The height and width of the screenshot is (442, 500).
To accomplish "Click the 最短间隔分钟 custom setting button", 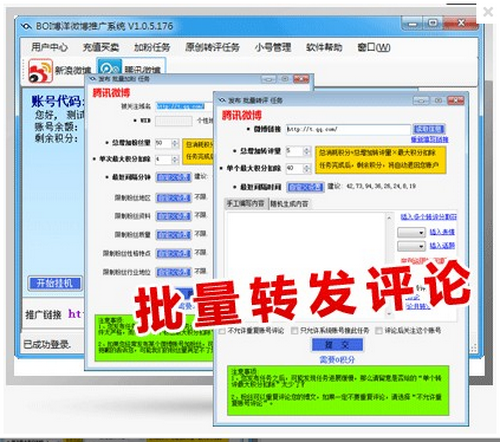I will pos(174,177).
